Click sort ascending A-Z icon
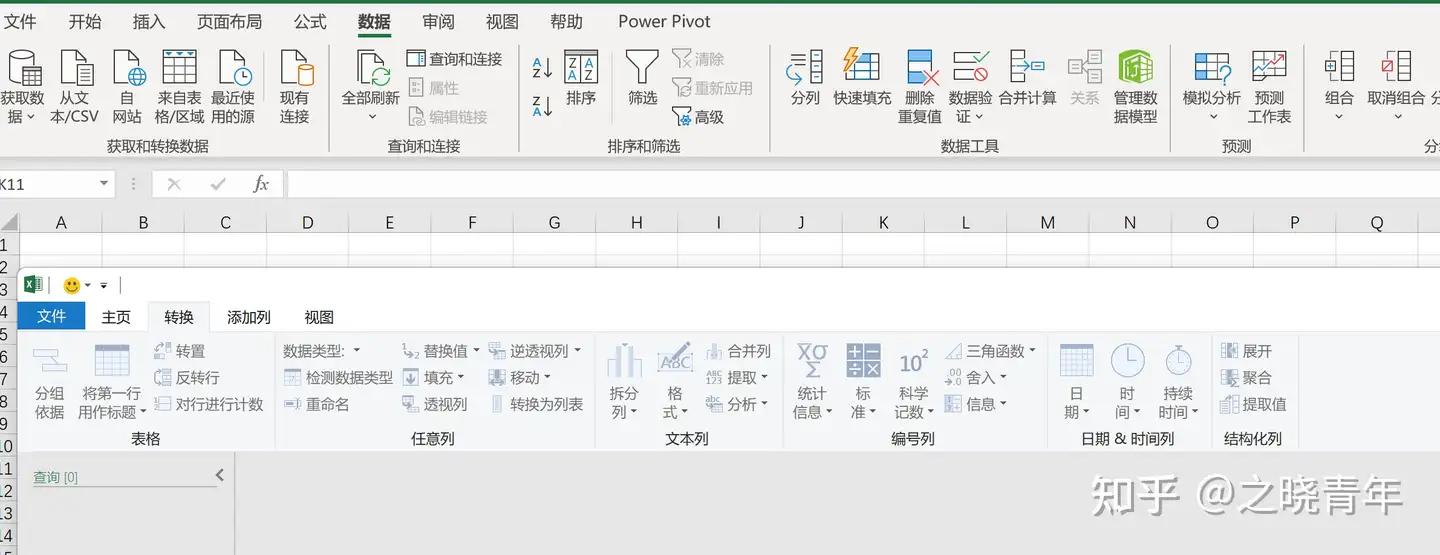 click(x=542, y=68)
